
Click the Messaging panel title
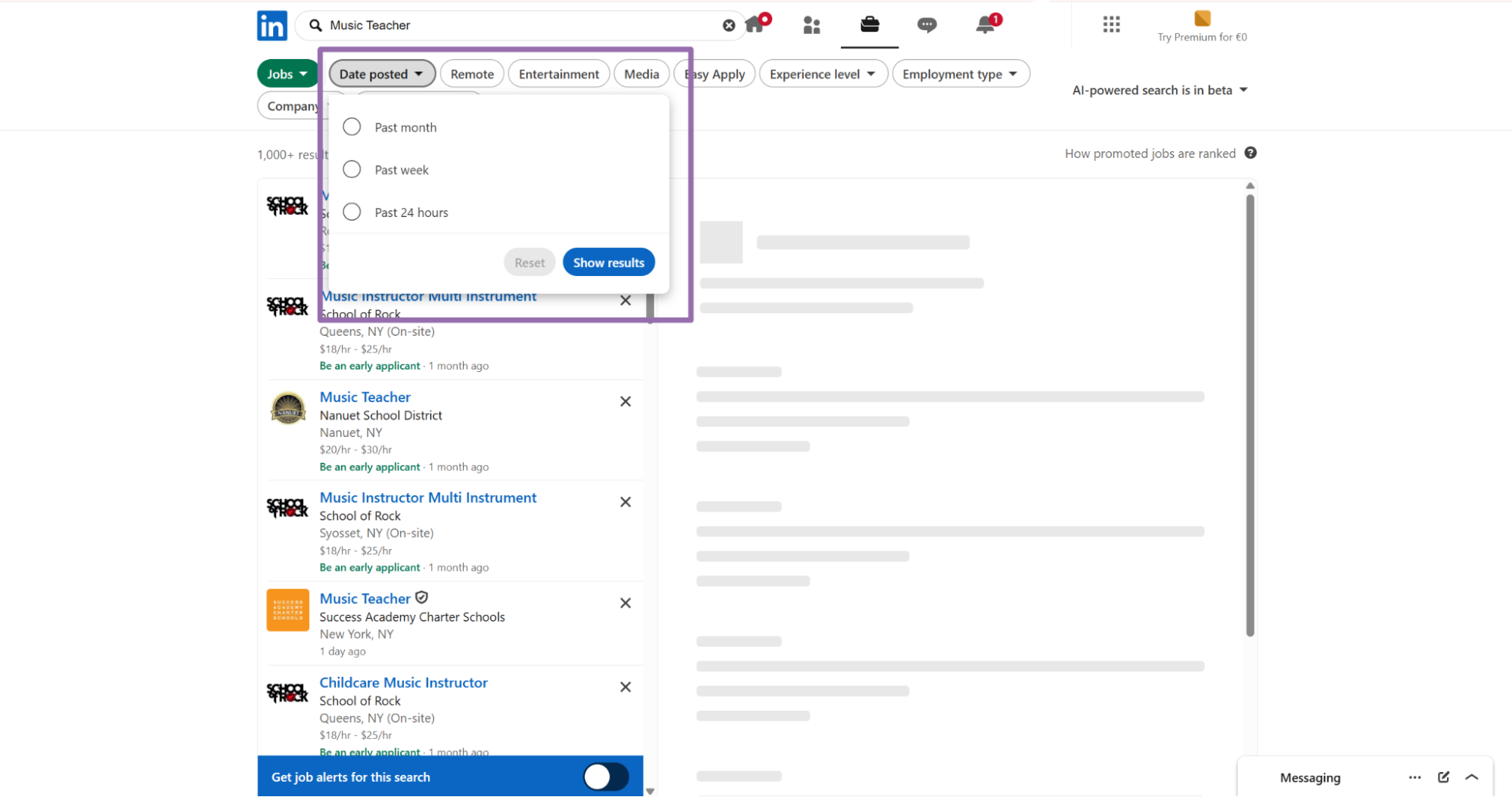click(x=1310, y=777)
